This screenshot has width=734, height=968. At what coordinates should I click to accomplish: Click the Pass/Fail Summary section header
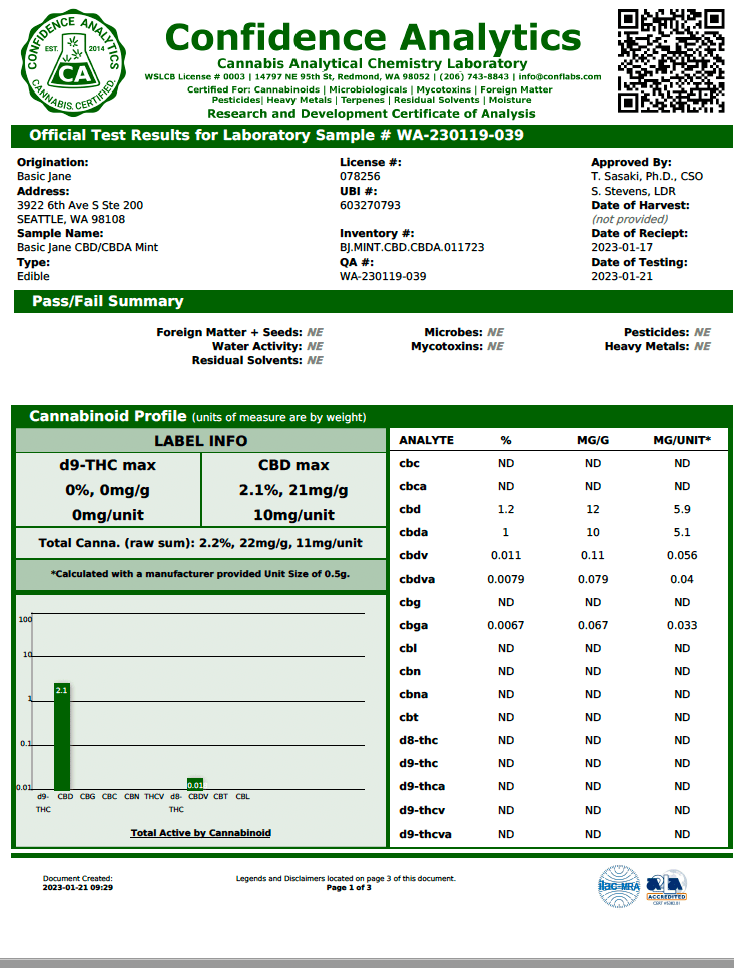373,301
